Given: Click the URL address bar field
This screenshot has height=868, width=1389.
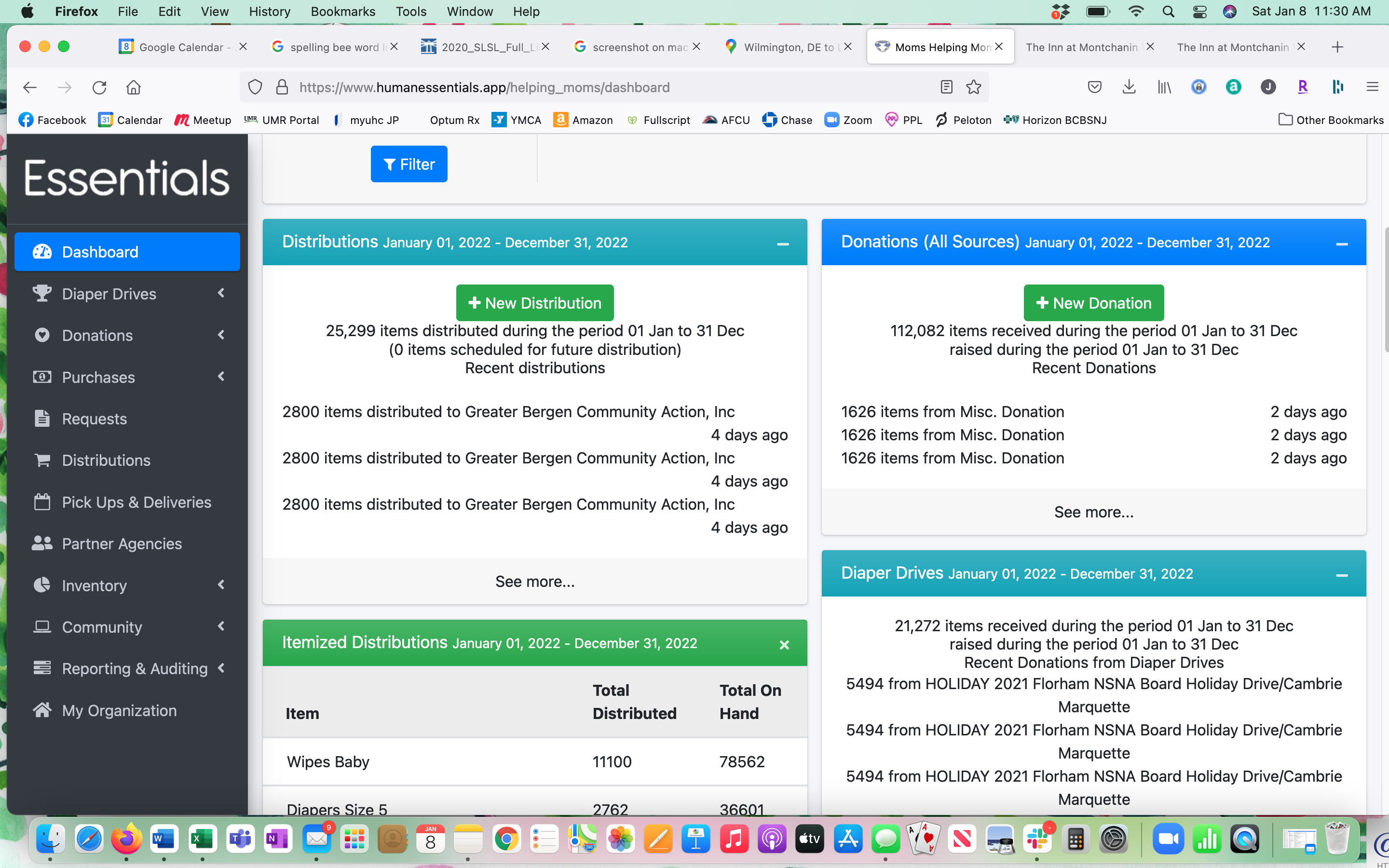Looking at the screenshot, I should tap(574, 87).
